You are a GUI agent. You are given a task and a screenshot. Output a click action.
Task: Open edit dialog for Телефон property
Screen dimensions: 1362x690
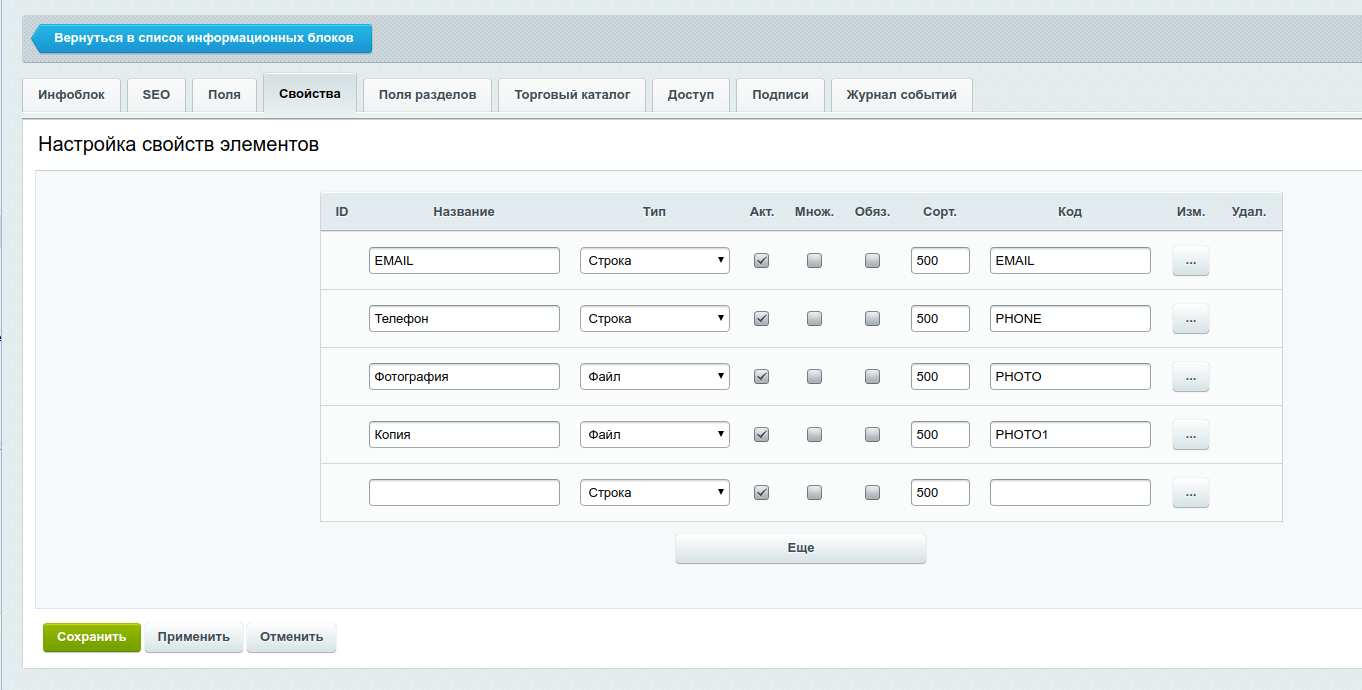pos(1191,319)
